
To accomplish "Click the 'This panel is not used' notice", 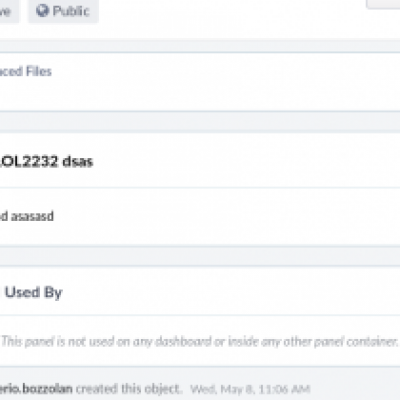I will click(200, 341).
